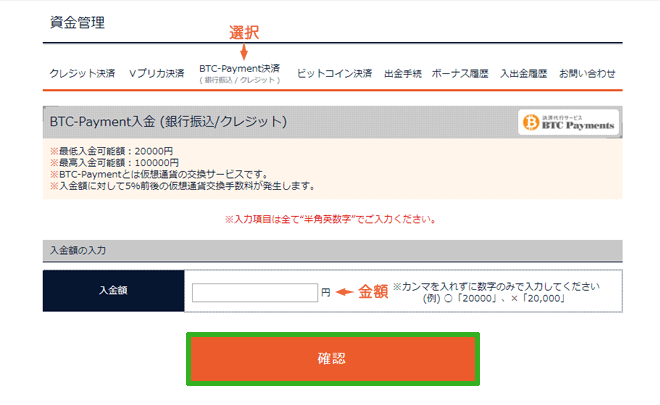
Task: Open the ビットコイン決済 tab
Action: 334,74
